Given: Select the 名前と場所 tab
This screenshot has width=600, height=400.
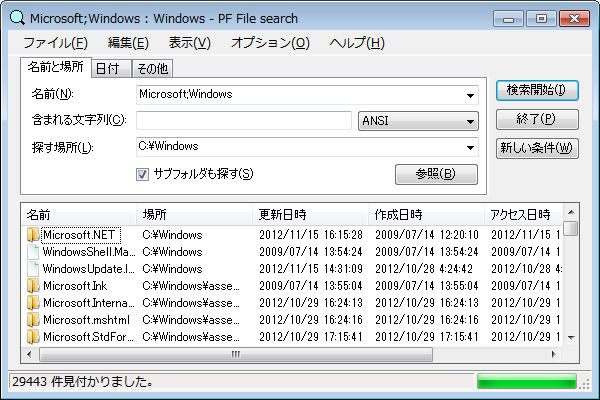Looking at the screenshot, I should click(x=55, y=67).
